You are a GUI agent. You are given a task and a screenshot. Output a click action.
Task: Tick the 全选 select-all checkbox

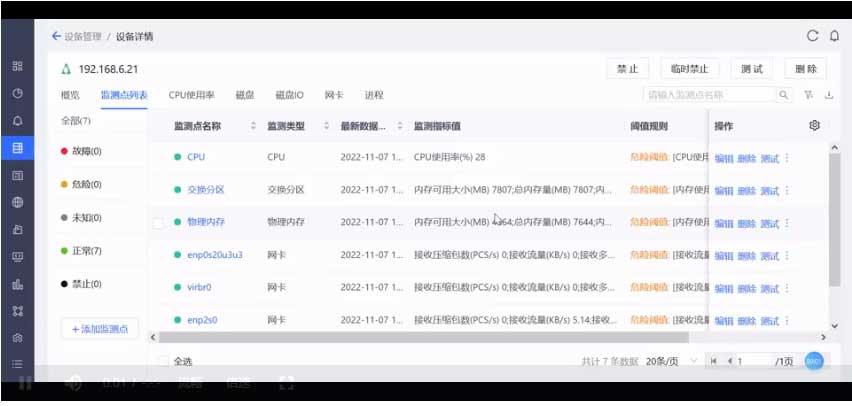click(164, 361)
